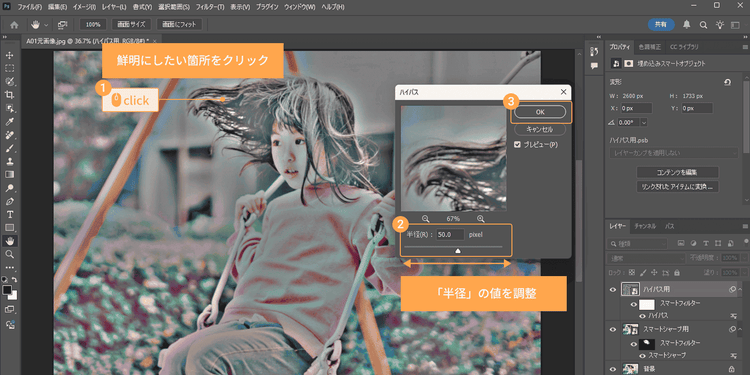Filter layers by pixel layer icon
This screenshot has height=375, width=750.
tap(680, 244)
